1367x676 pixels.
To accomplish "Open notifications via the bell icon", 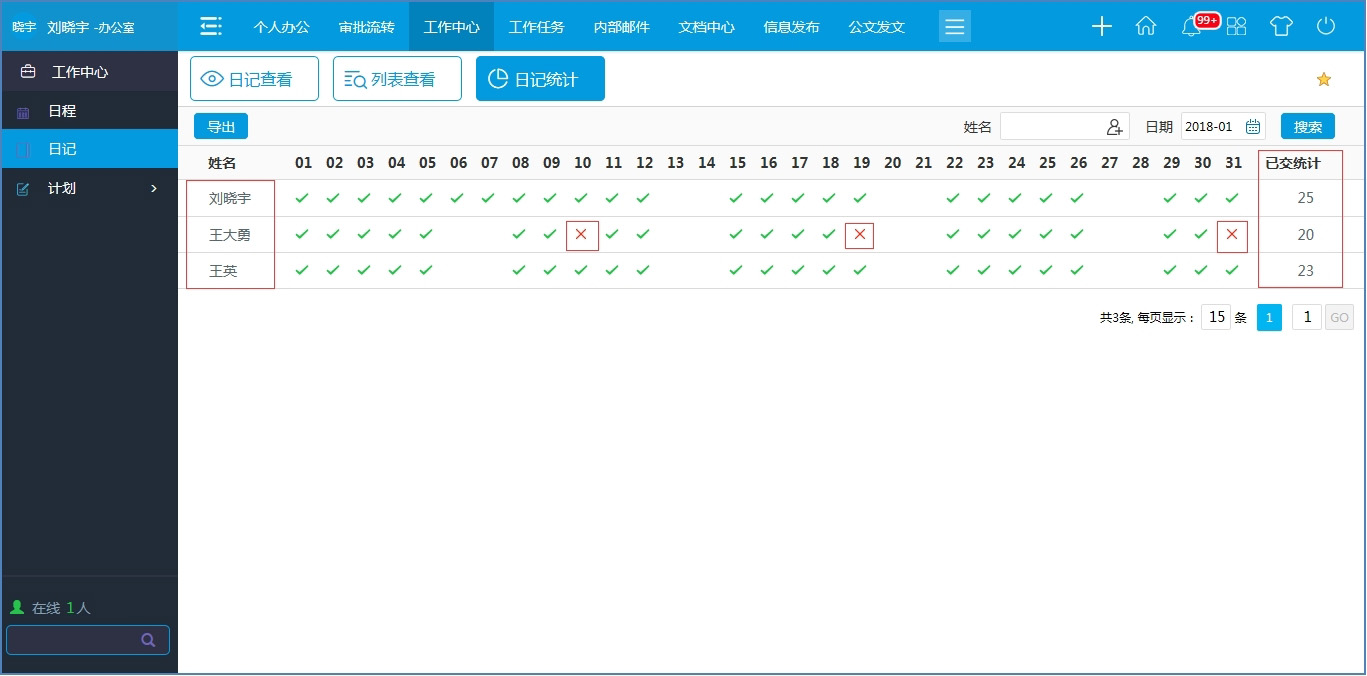I will point(1190,27).
